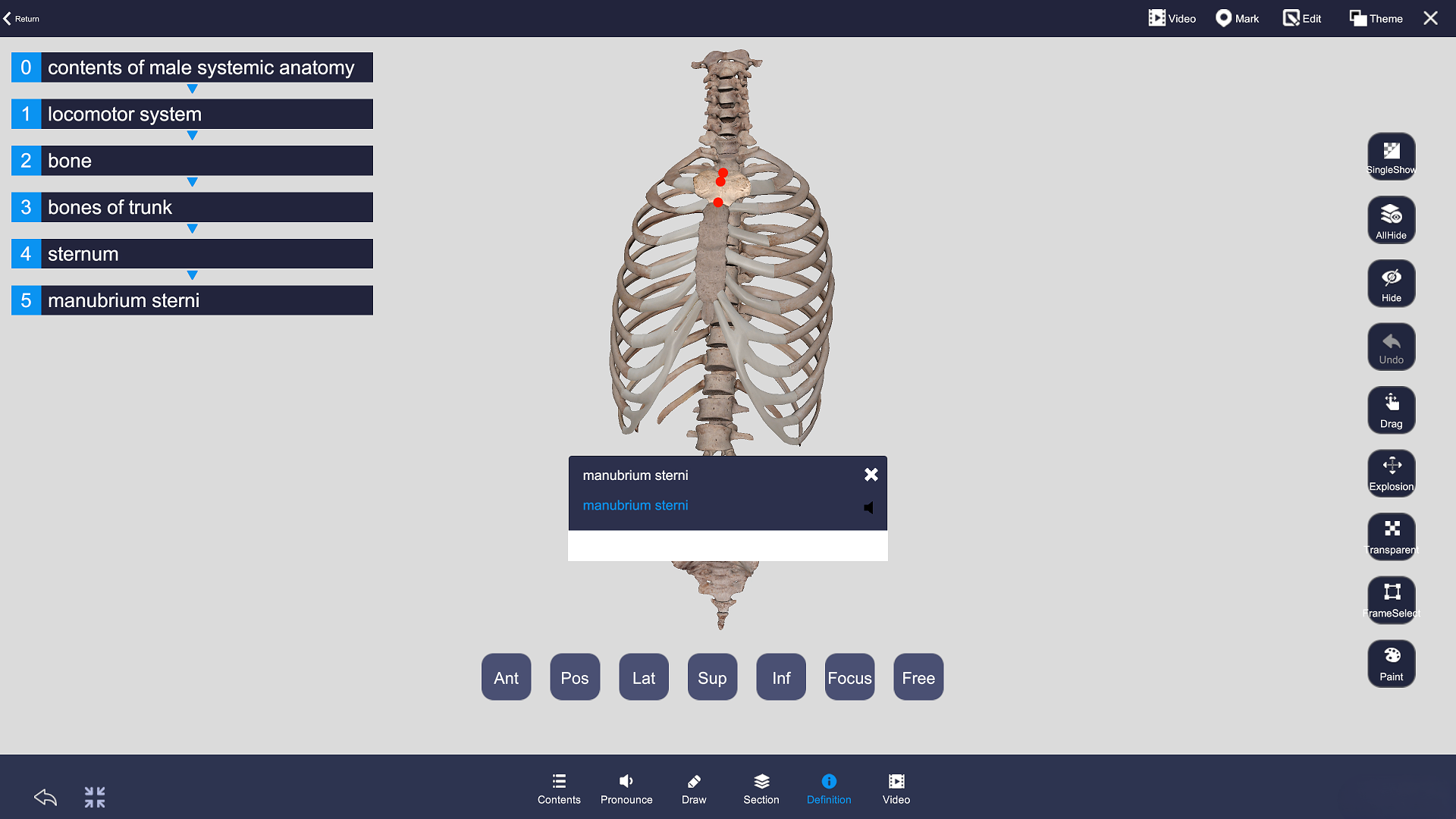The width and height of the screenshot is (1456, 819).
Task: Expand arrow below sternum
Action: 192,275
